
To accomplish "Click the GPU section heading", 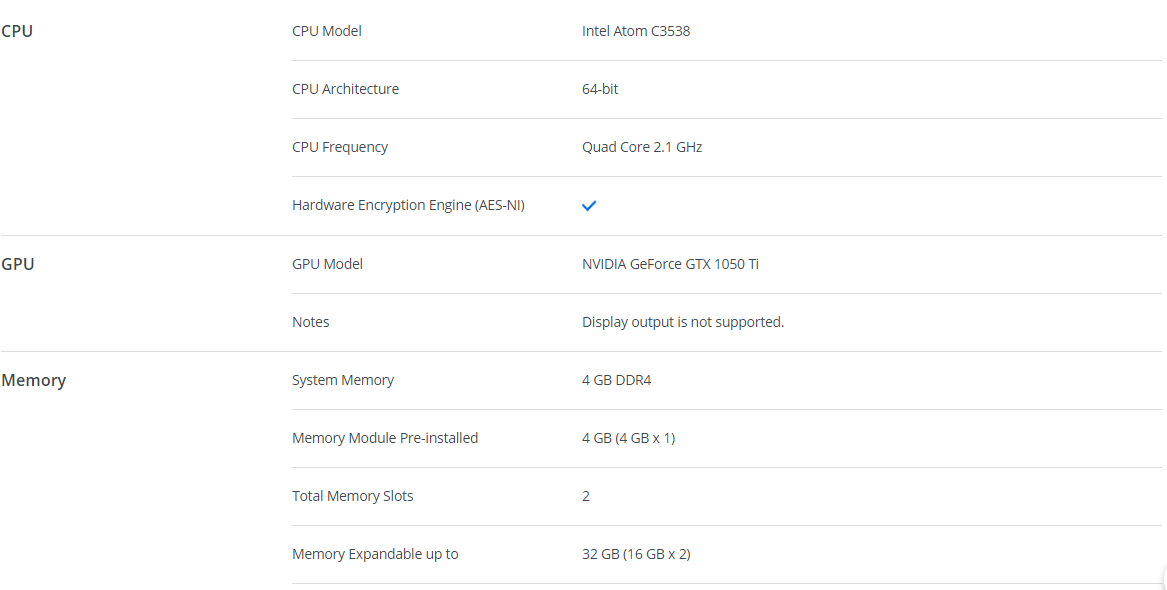I will (18, 264).
